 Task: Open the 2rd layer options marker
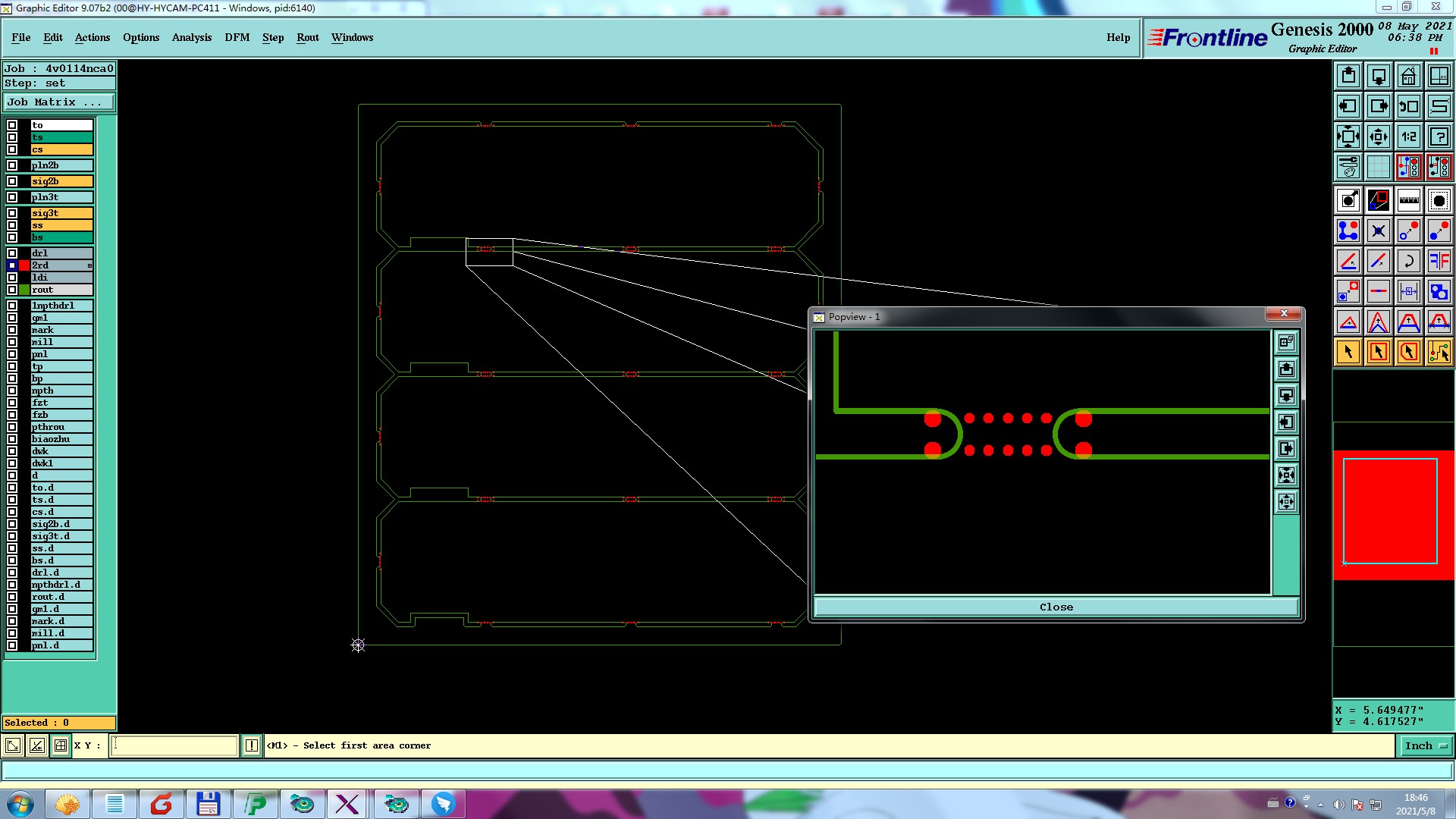tap(89, 265)
